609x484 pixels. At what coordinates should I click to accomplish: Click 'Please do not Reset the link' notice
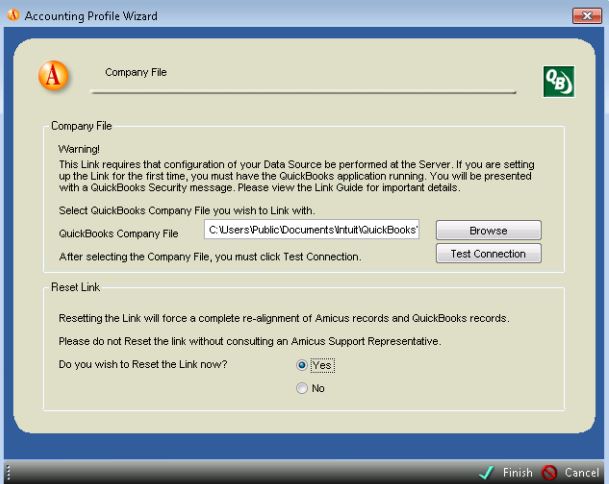coord(250,341)
